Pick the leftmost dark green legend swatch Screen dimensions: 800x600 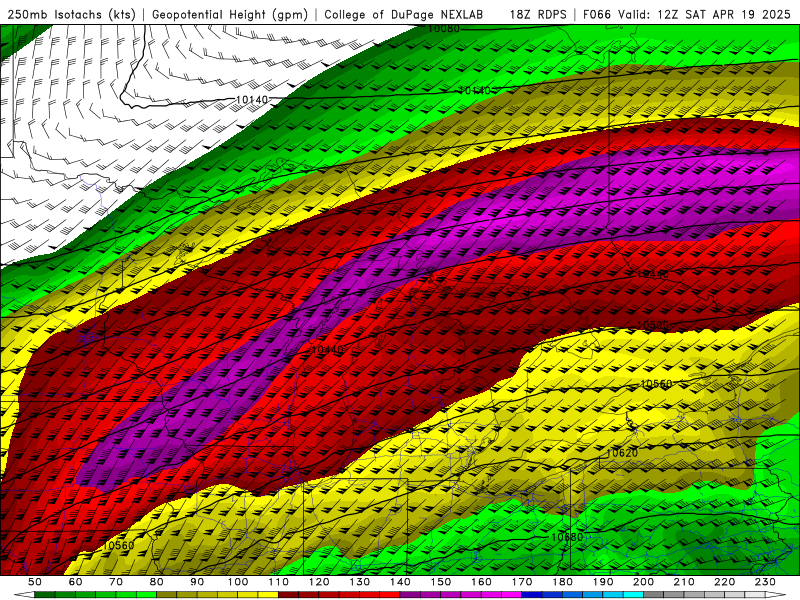[45, 595]
